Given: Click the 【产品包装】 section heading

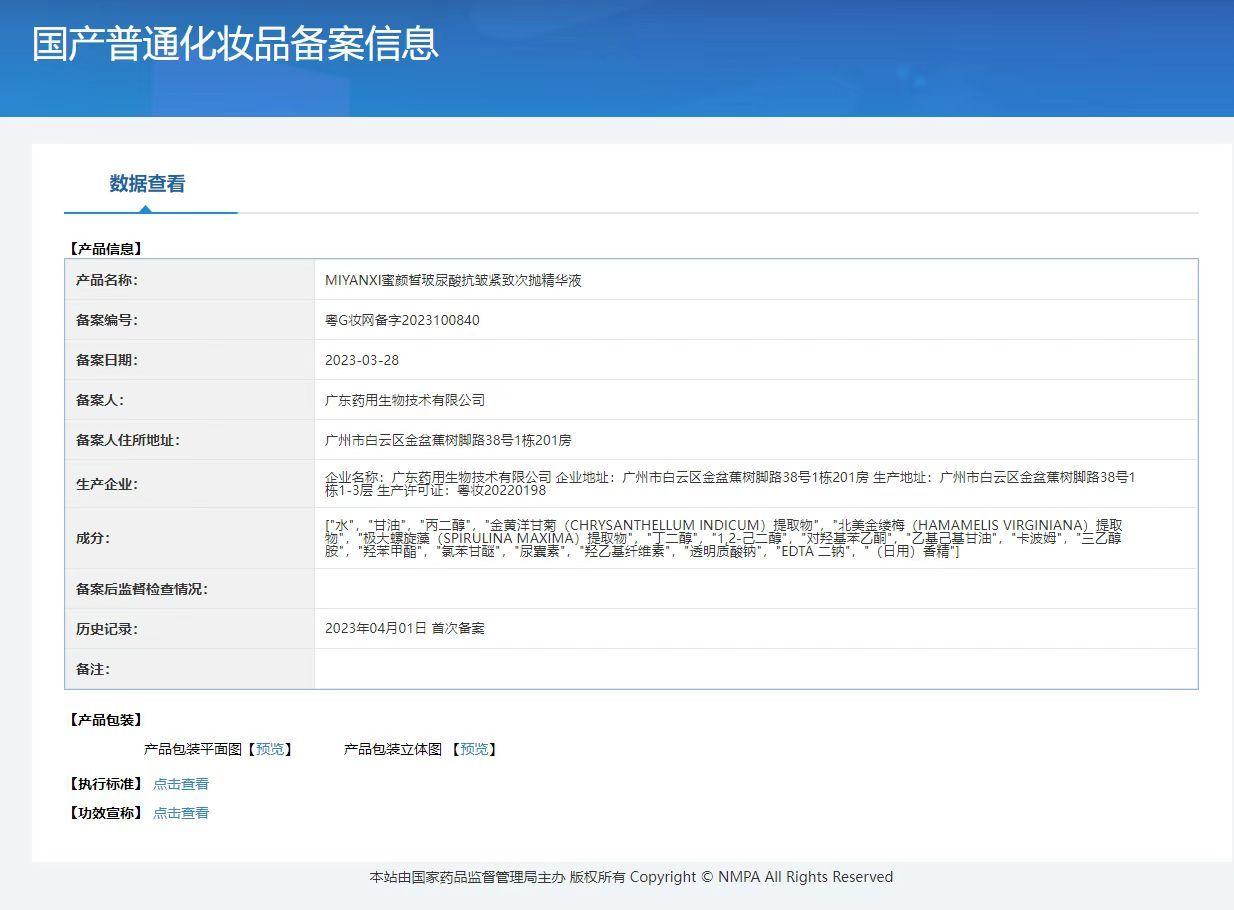Looking at the screenshot, I should (105, 720).
